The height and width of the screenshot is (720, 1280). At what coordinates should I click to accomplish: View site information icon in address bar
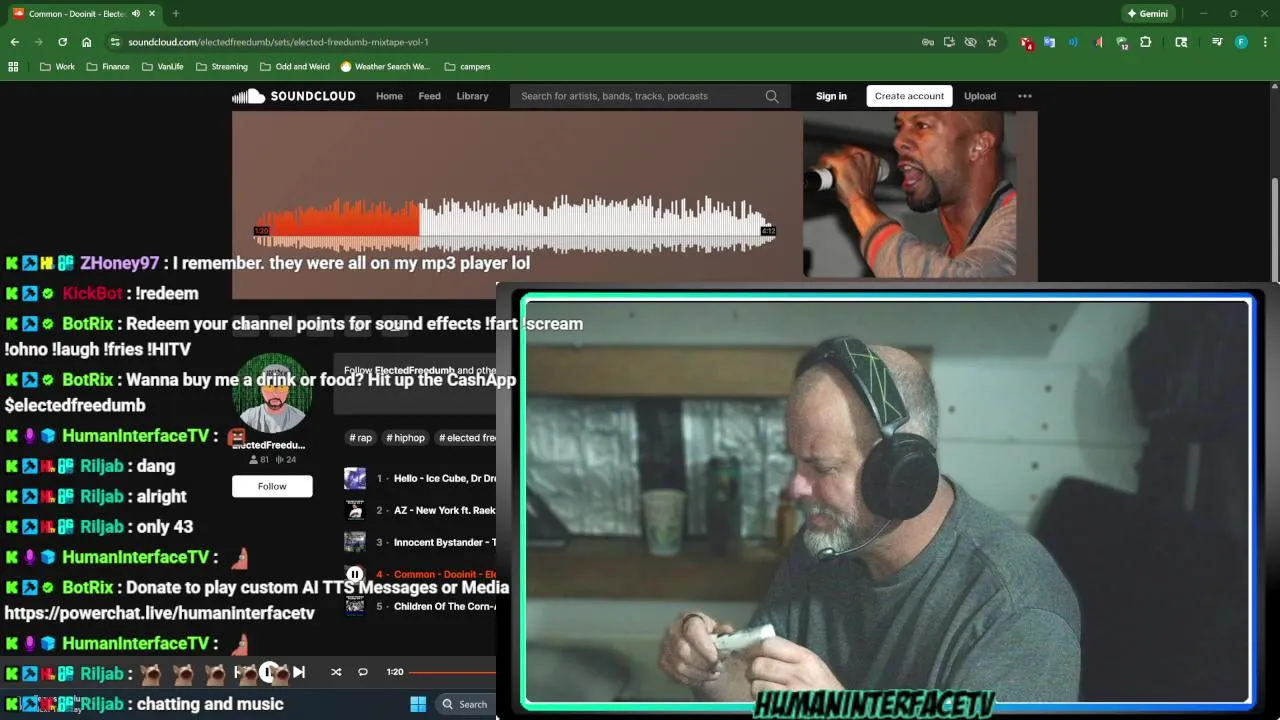(115, 42)
